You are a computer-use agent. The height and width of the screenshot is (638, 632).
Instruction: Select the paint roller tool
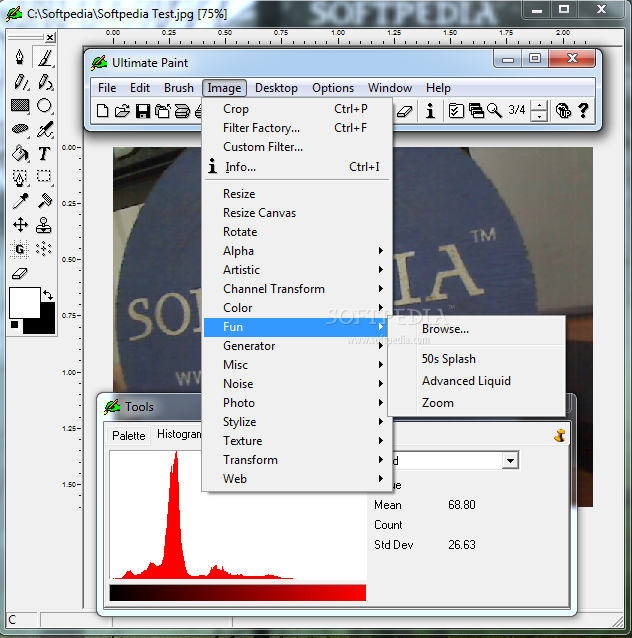tap(44, 201)
